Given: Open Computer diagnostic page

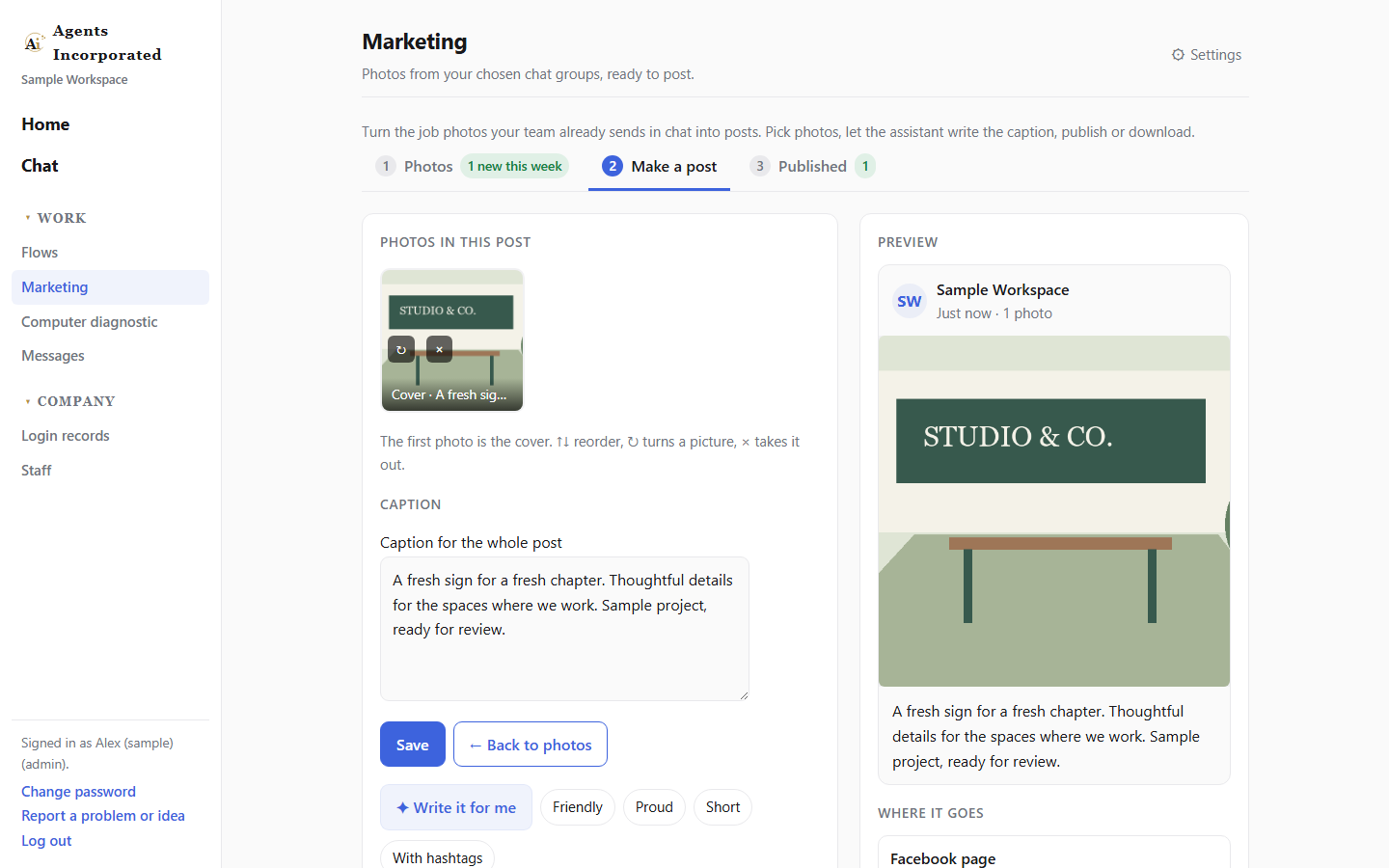Looking at the screenshot, I should point(110,322).
